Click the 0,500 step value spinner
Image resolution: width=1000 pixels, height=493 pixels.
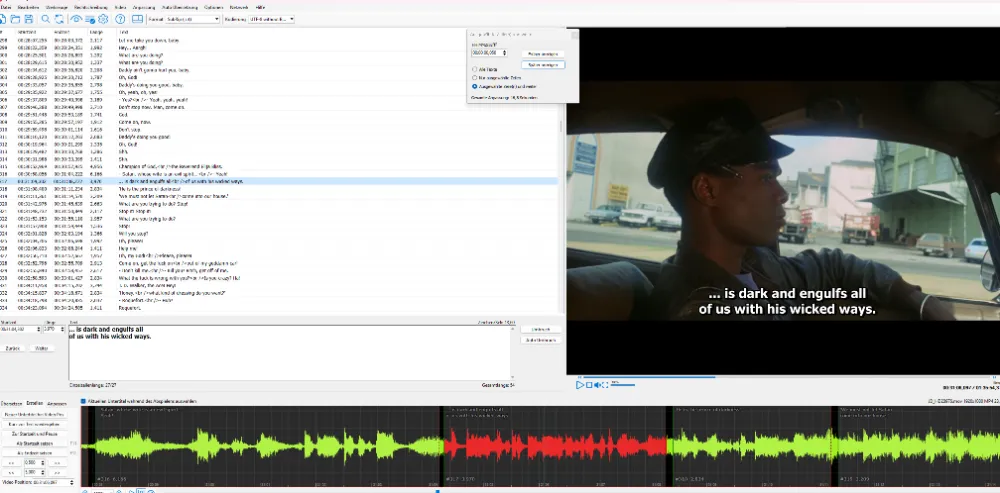pos(43,463)
